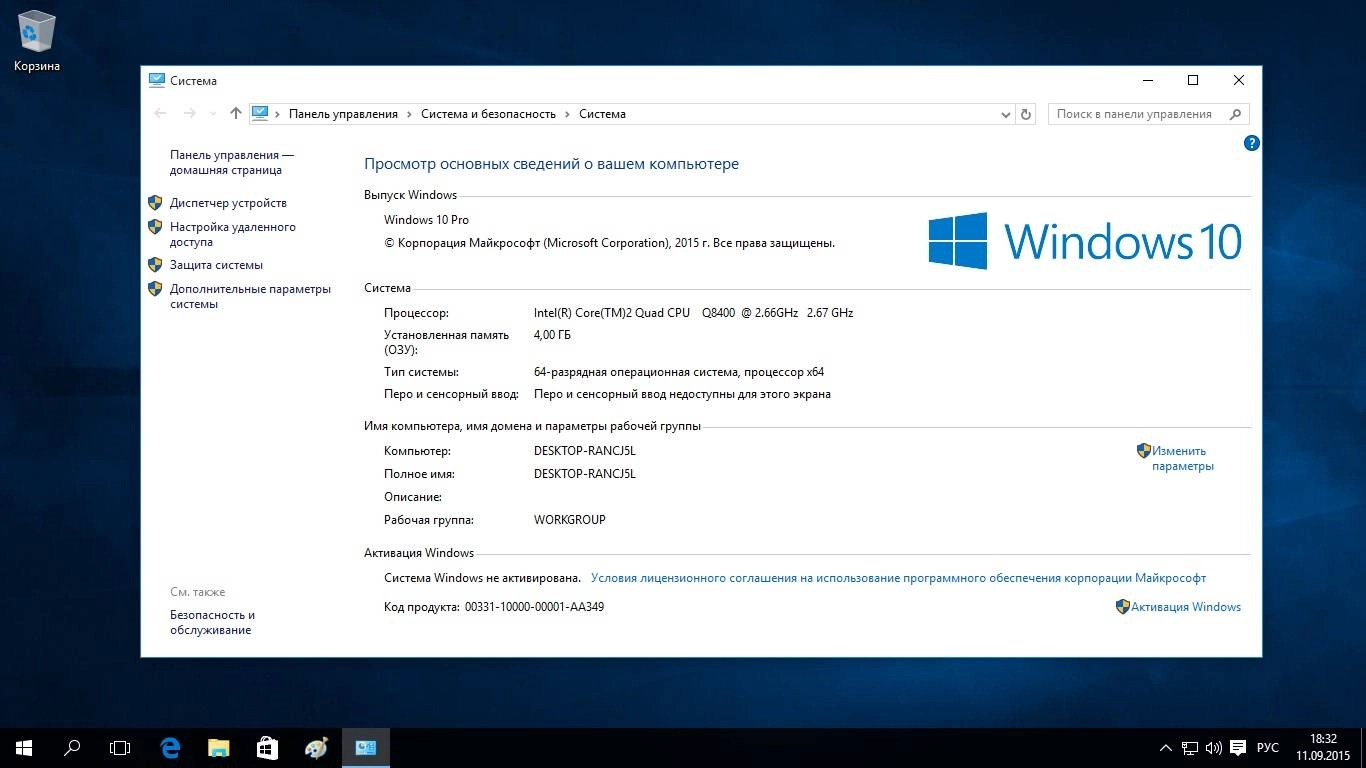Viewport: 1366px width, 768px height.
Task: Select computer name DESKTOP-RANCJ5L in Компьютер row
Action: coord(585,451)
